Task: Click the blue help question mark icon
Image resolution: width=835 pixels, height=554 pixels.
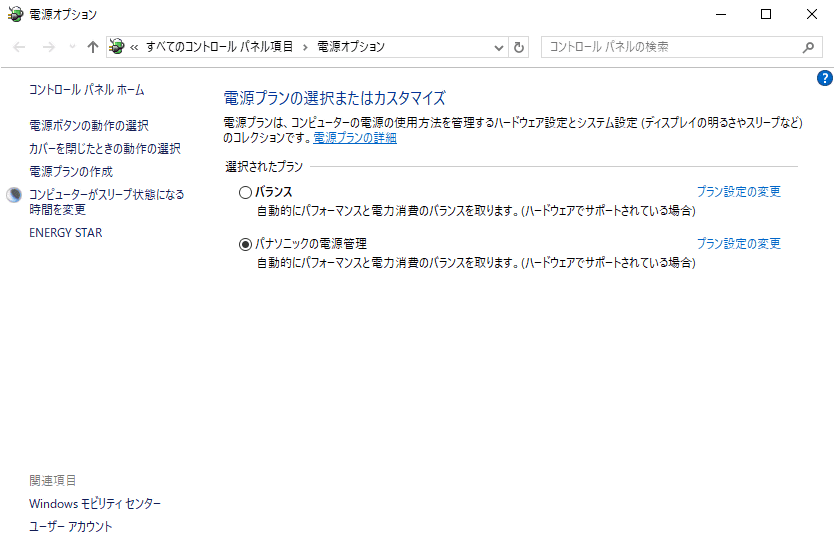Action: point(825,78)
